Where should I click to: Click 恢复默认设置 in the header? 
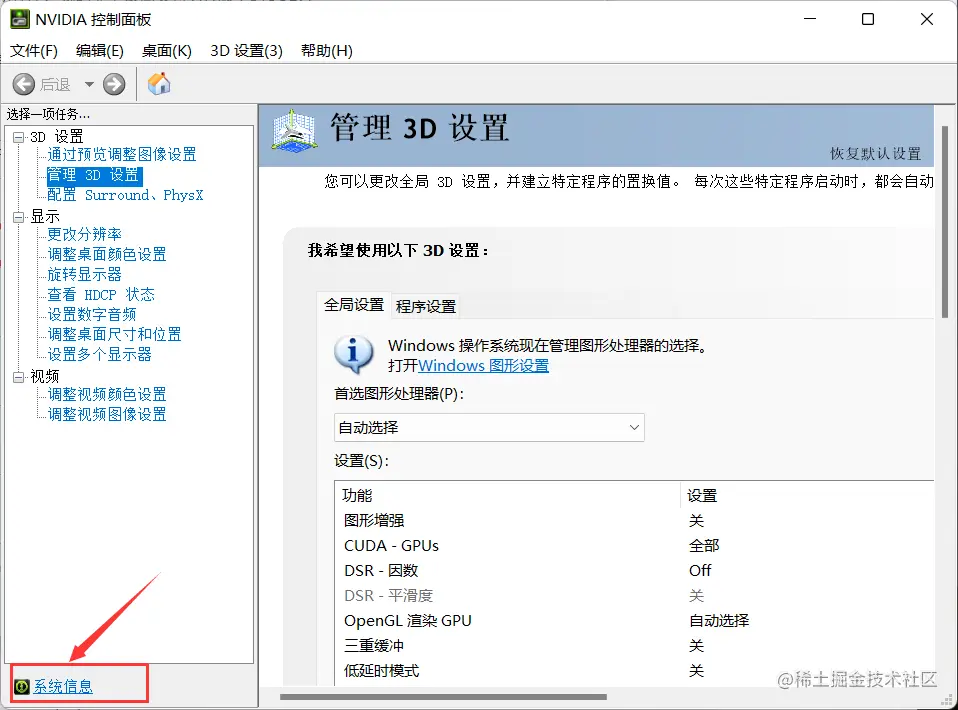pos(875,154)
